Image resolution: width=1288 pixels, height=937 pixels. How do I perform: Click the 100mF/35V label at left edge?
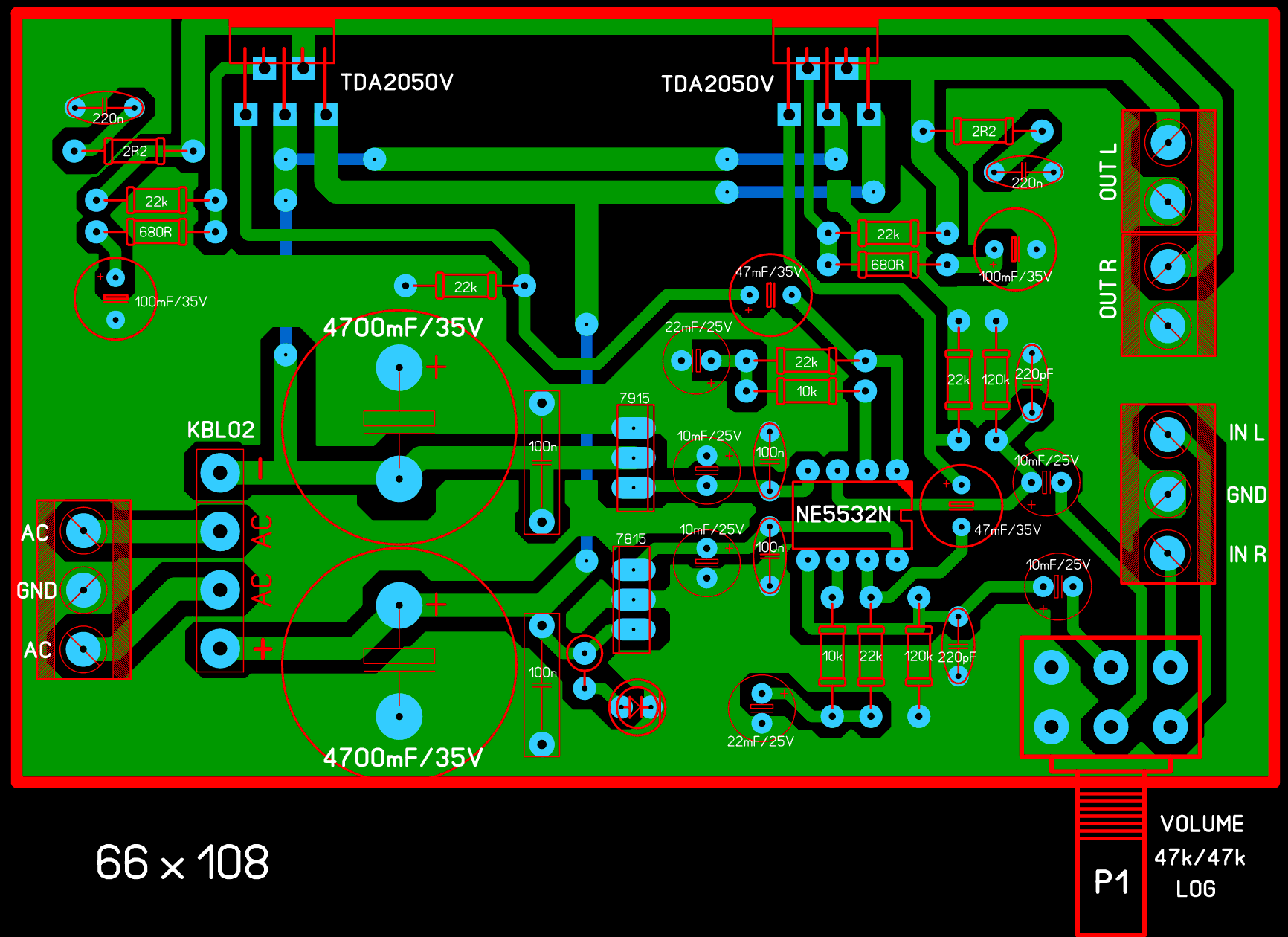[170, 302]
